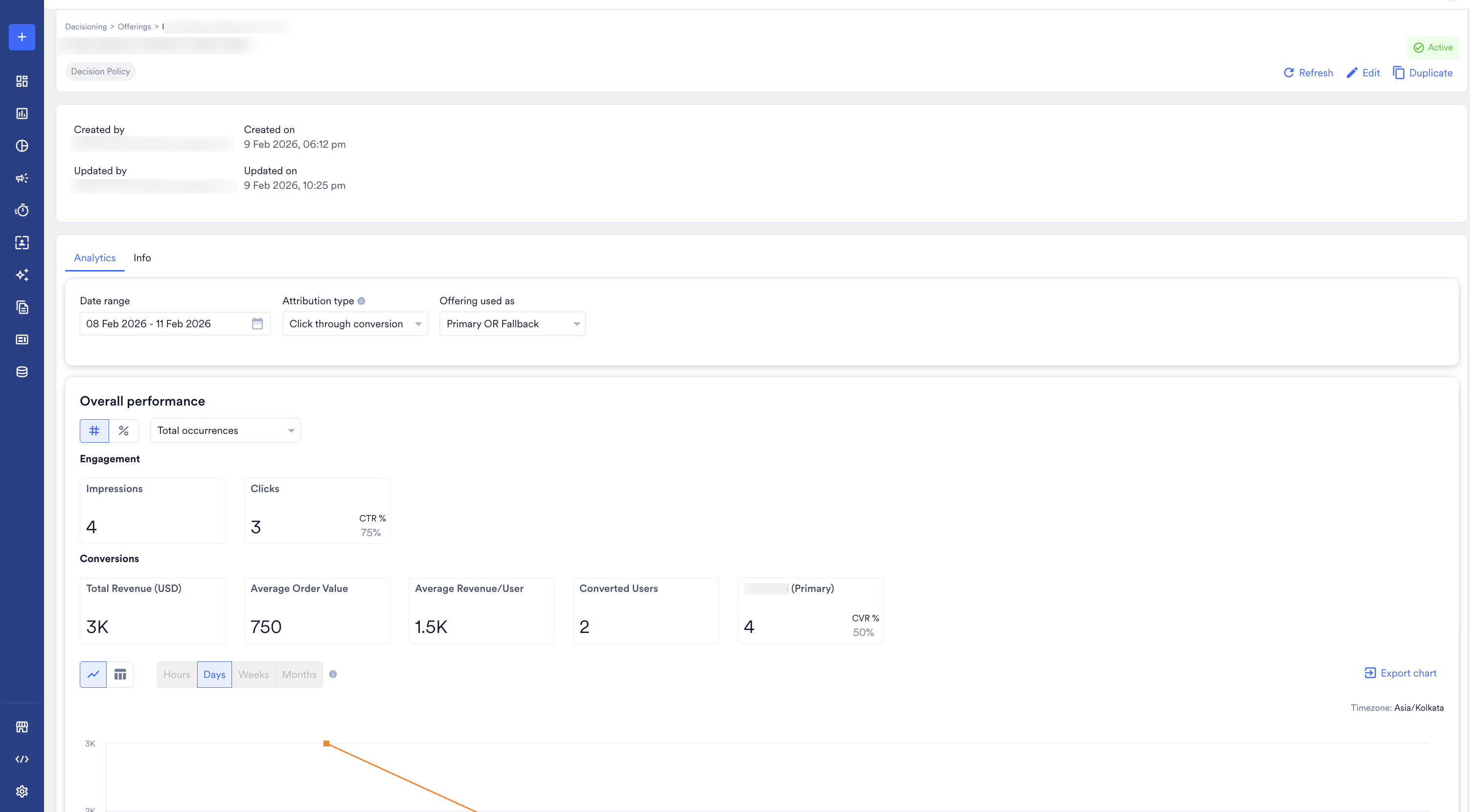Click Export chart link

coord(1401,673)
